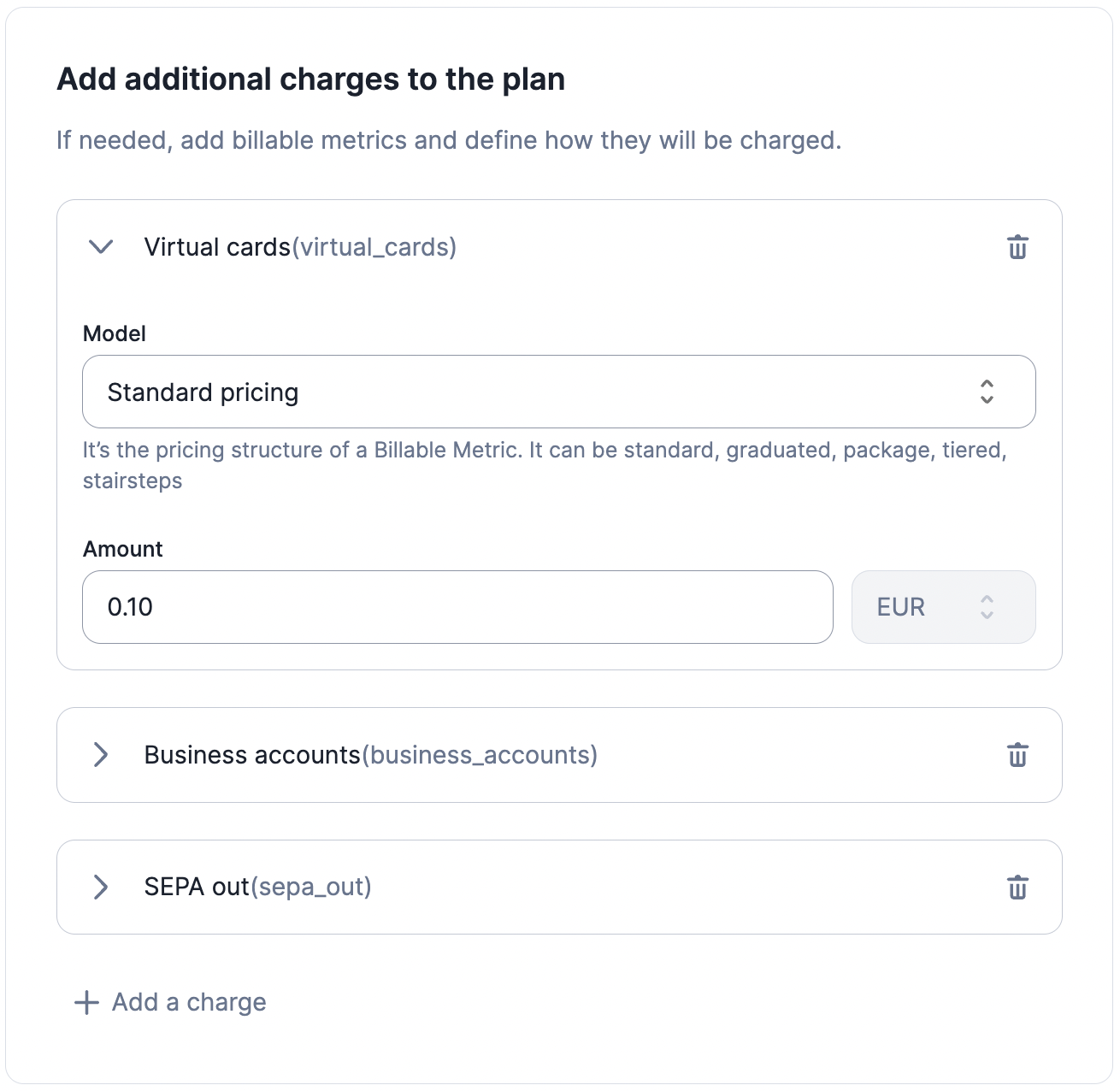1120x1091 pixels.
Task: Click the Amount field showing 0.10
Action: pyautogui.click(x=457, y=607)
